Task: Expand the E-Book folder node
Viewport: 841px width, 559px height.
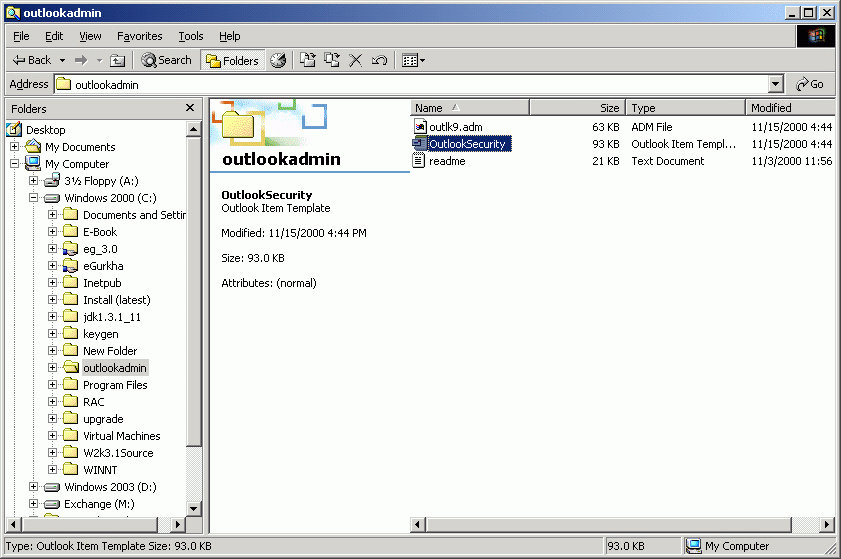Action: (52, 232)
